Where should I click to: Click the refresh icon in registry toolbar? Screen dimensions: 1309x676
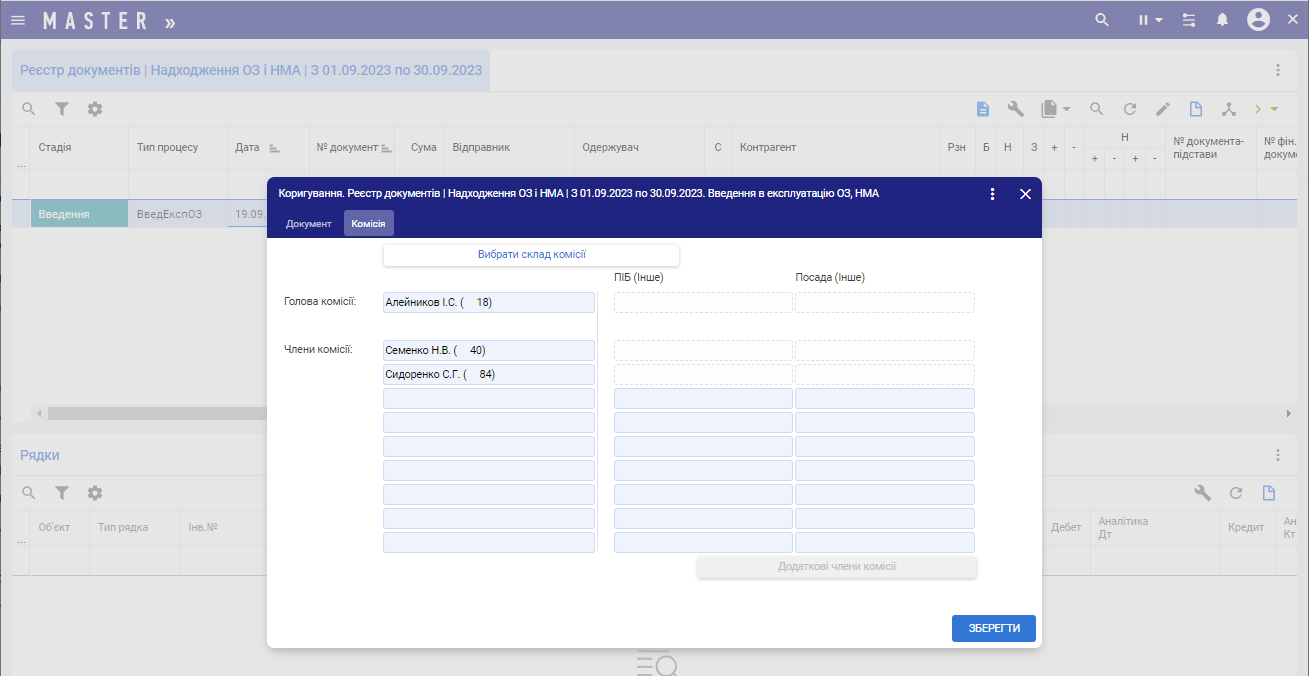(x=1130, y=109)
